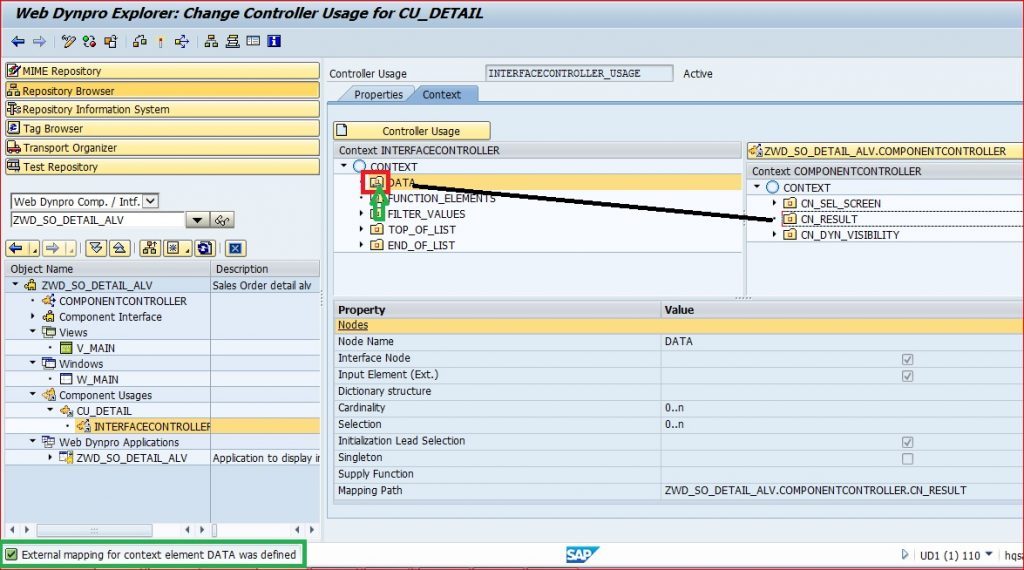Toggle Interface Node checkbox
Image resolution: width=1024 pixels, height=570 pixels.
pyautogui.click(x=907, y=359)
